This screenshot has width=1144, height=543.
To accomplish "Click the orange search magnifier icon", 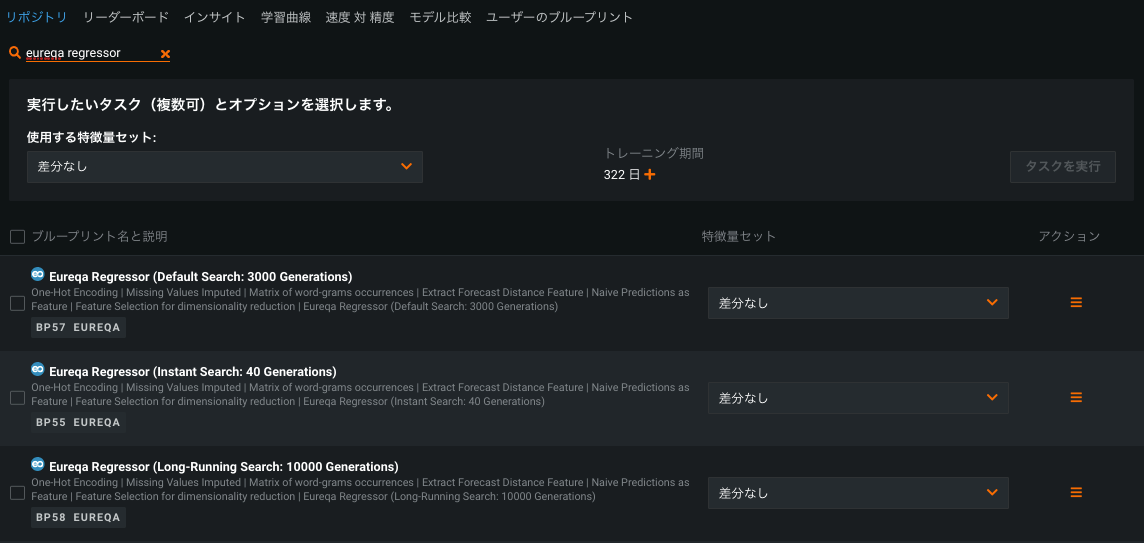I will point(15,53).
